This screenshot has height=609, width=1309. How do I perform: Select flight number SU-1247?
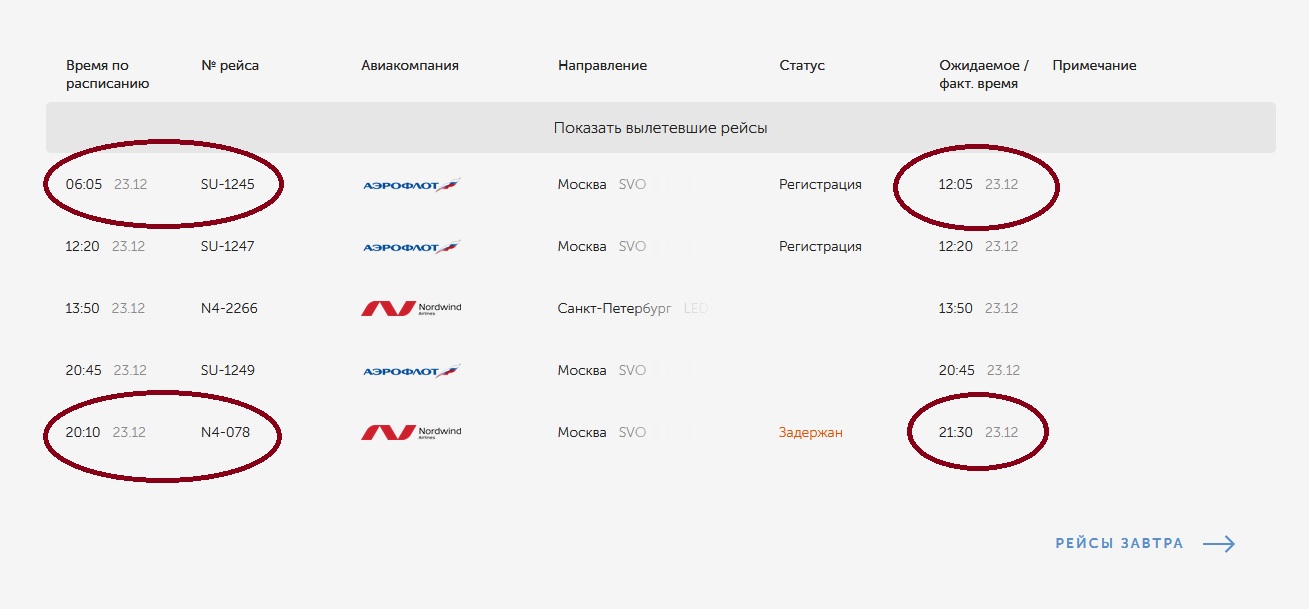(228, 247)
